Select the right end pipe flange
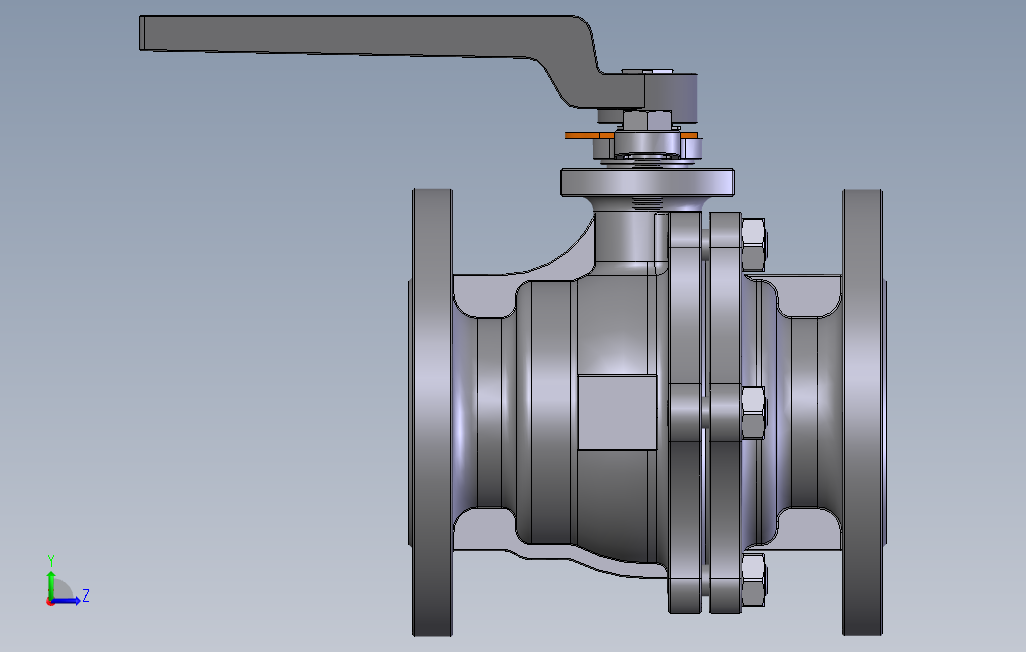 click(863, 412)
